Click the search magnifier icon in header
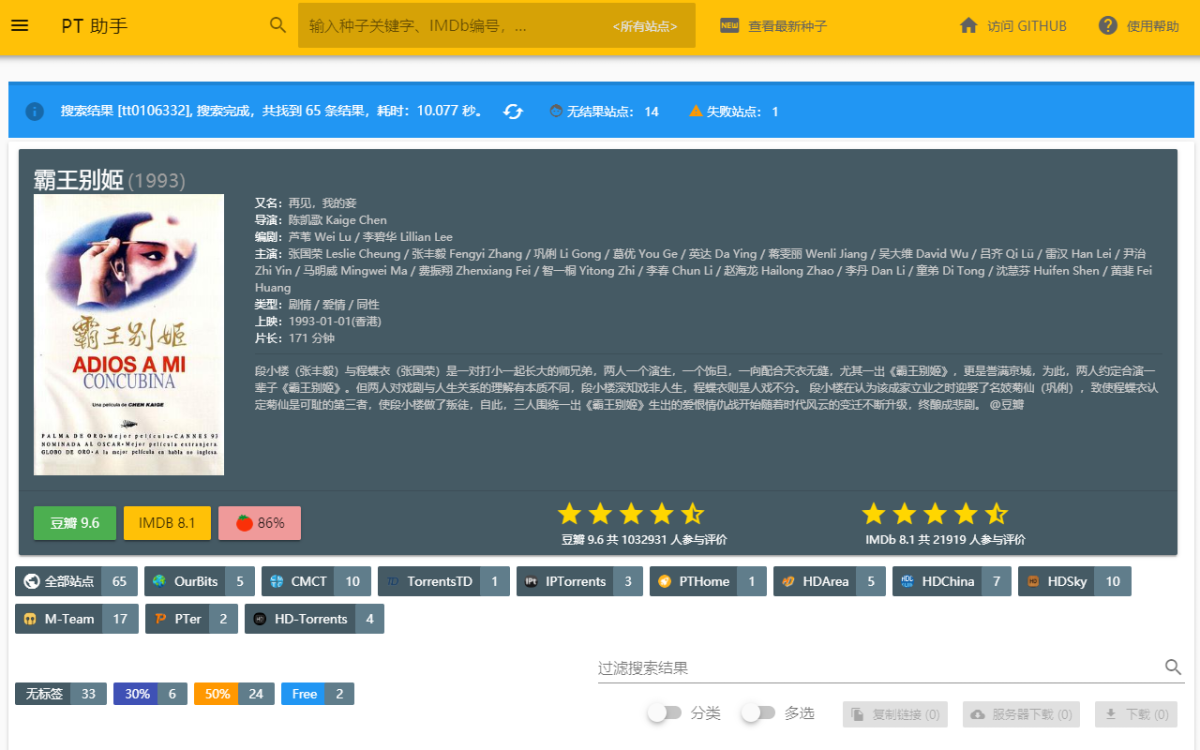The image size is (1200, 750). pyautogui.click(x=278, y=26)
